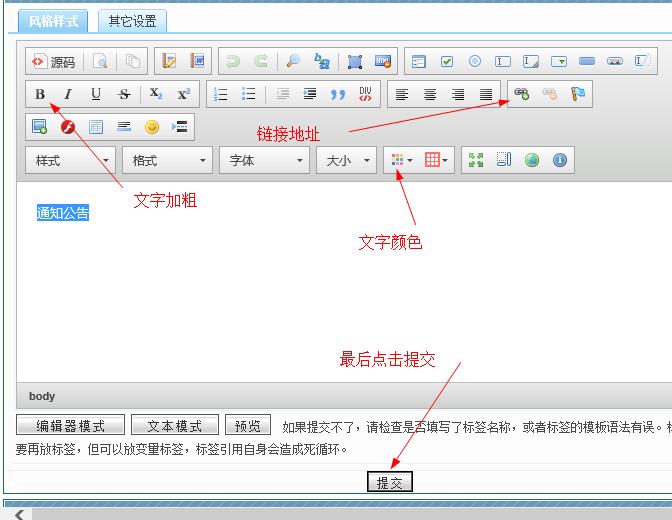Click the anchor flag icon
Screen dimensions: 672x520
[x=577, y=94]
